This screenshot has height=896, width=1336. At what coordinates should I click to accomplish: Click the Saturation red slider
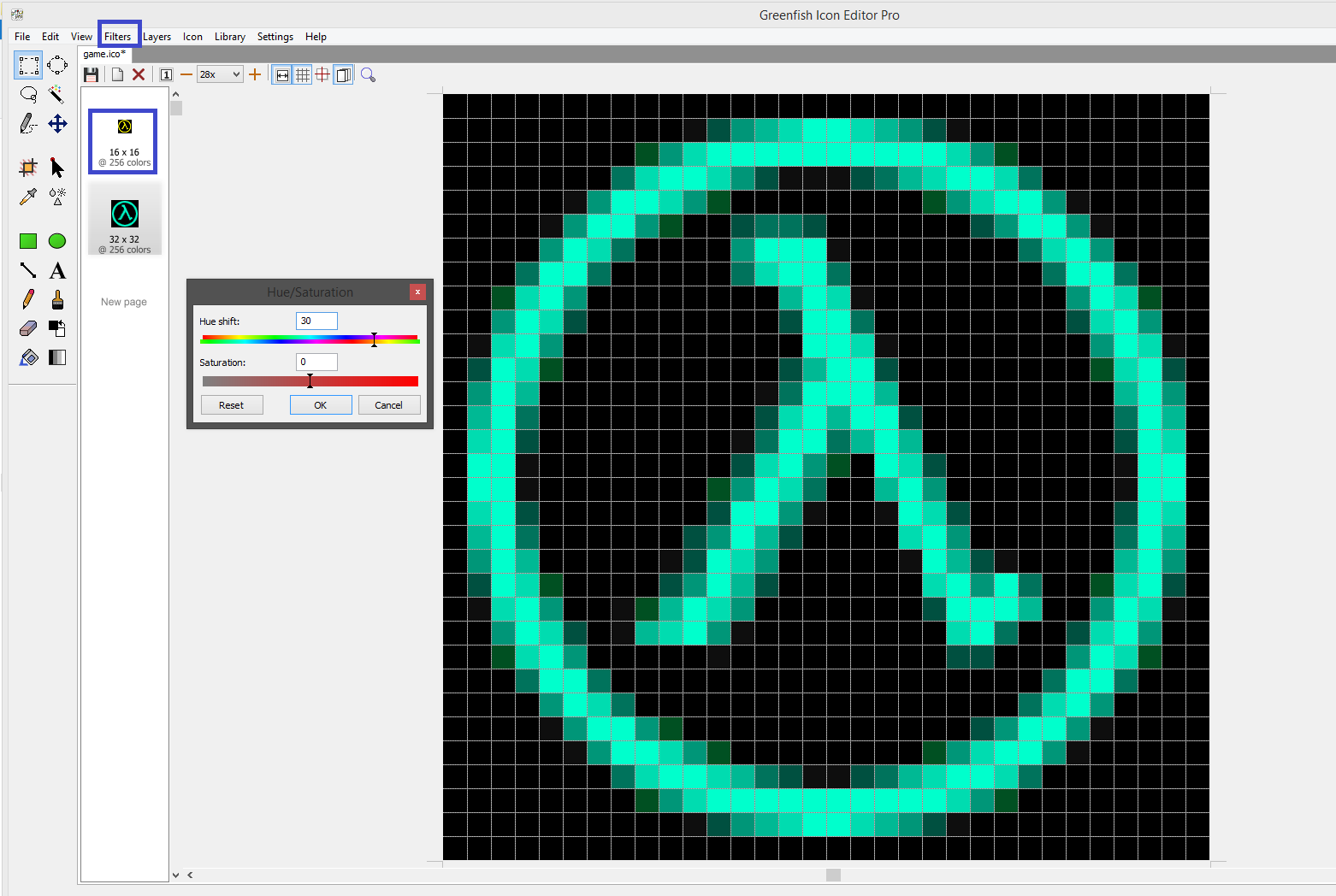[310, 381]
